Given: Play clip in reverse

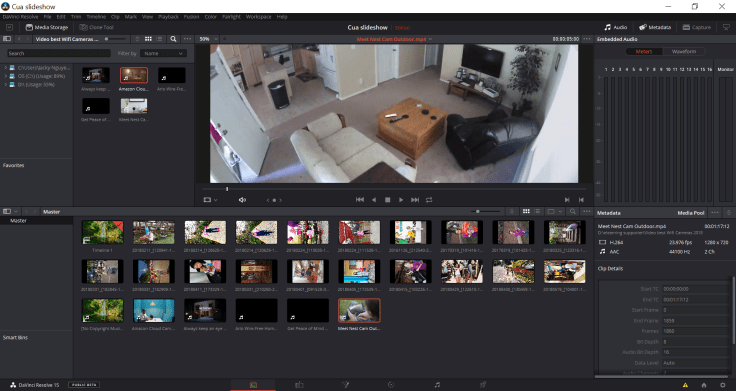Looking at the screenshot, I should [374, 199].
